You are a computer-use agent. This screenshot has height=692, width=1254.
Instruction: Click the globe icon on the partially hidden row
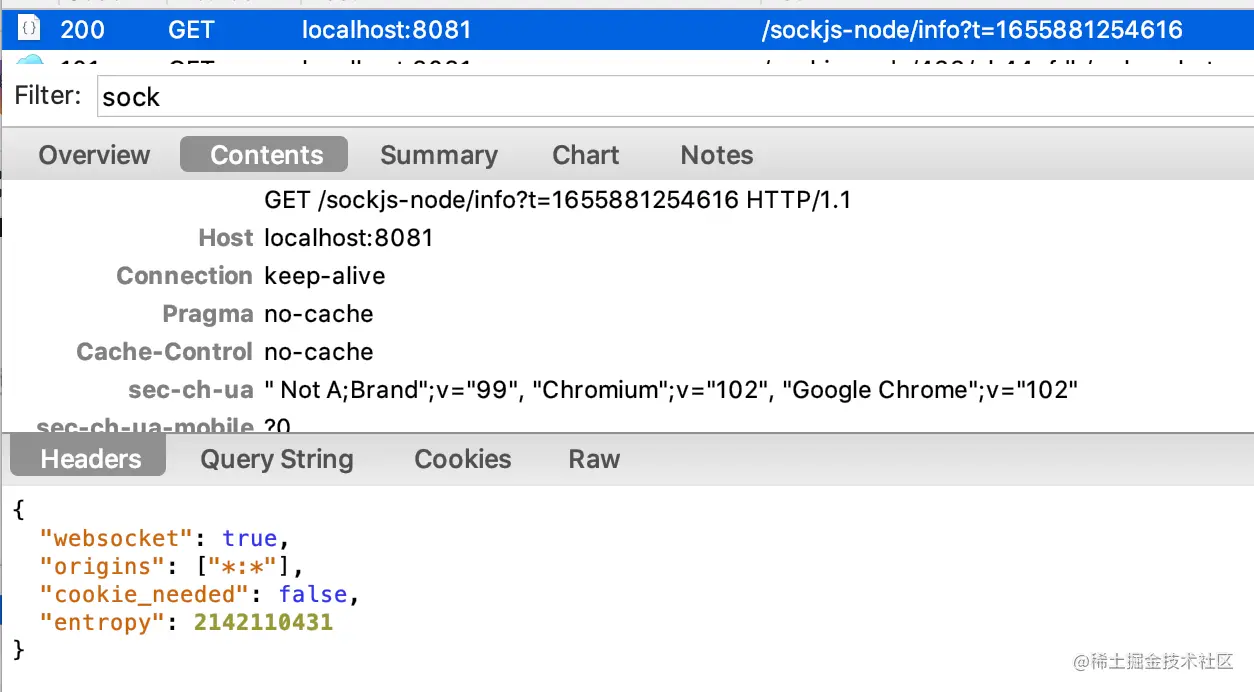tap(30, 62)
